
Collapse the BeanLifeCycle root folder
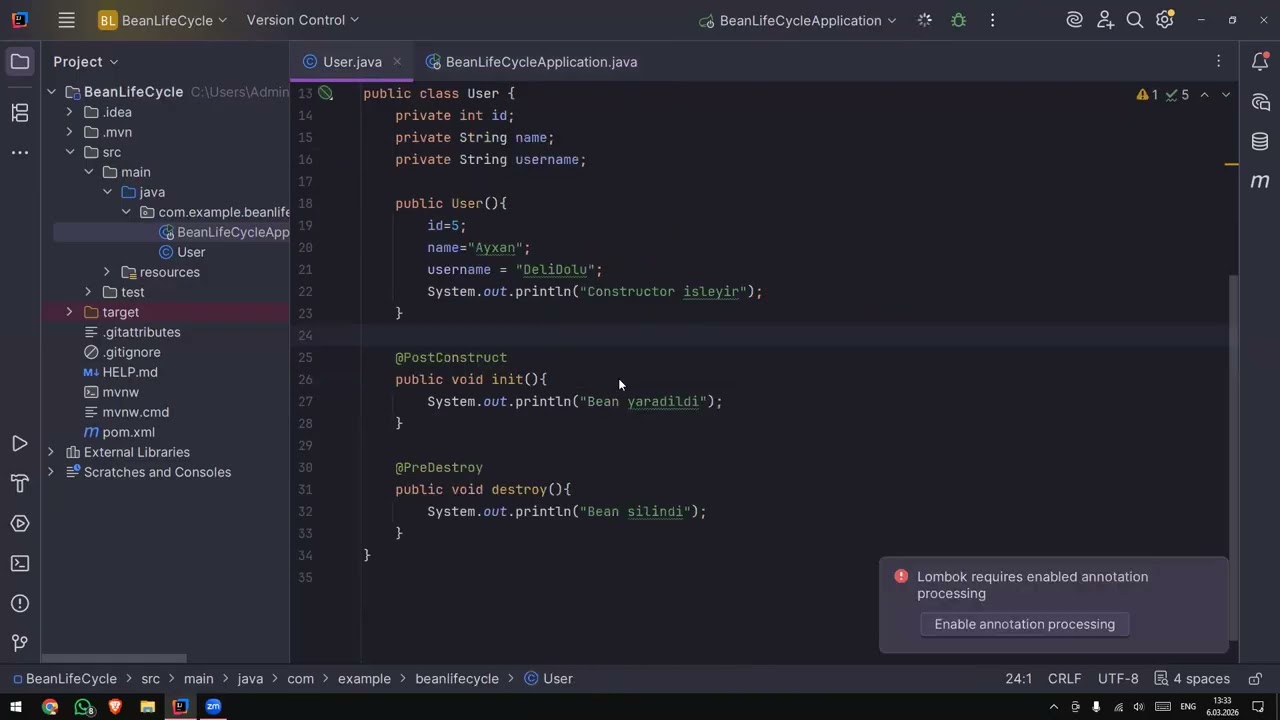tap(51, 92)
